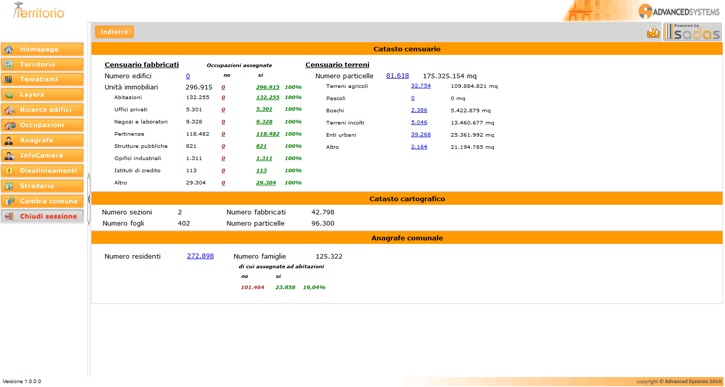This screenshot has width=725, height=387.
Task: Click the Territorio map icon
Action: pos(8,65)
